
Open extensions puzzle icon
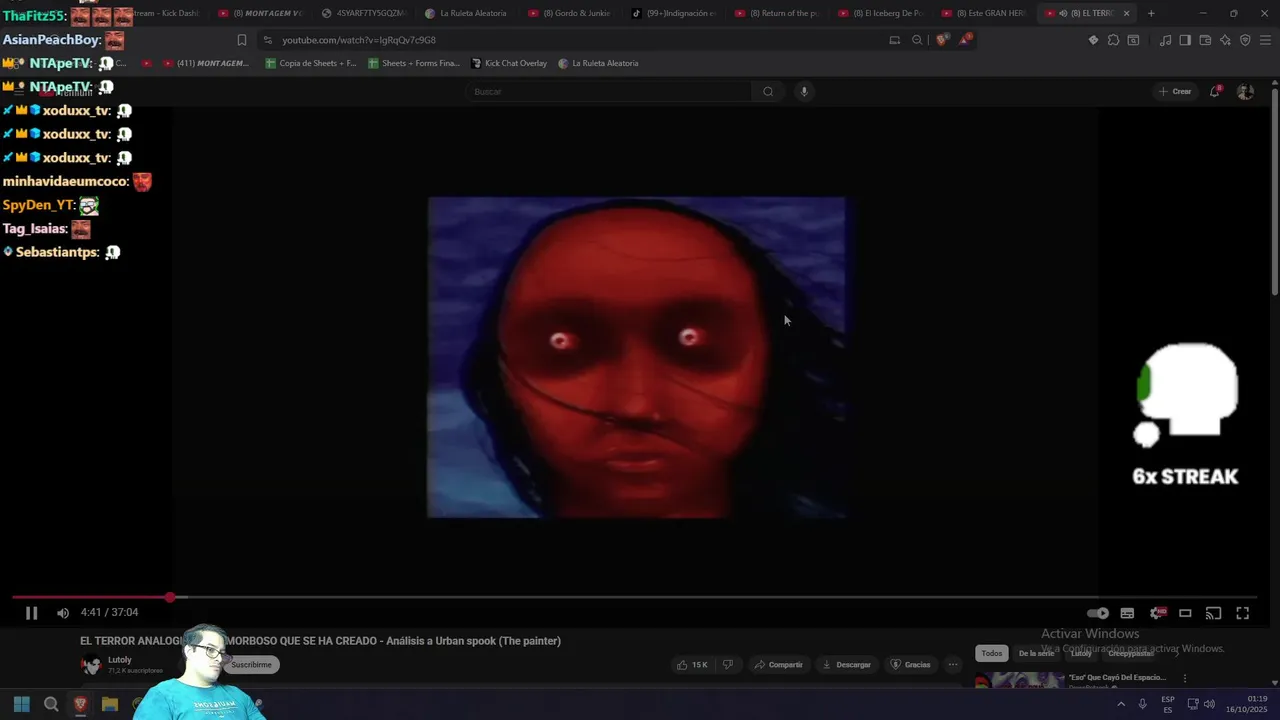pyautogui.click(x=1113, y=40)
